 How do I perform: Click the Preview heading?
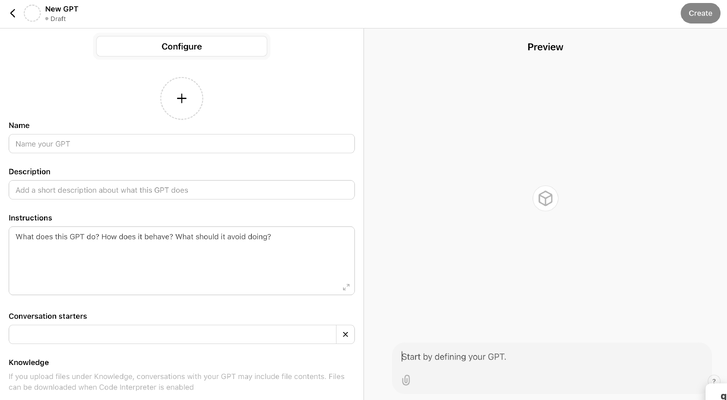point(545,47)
